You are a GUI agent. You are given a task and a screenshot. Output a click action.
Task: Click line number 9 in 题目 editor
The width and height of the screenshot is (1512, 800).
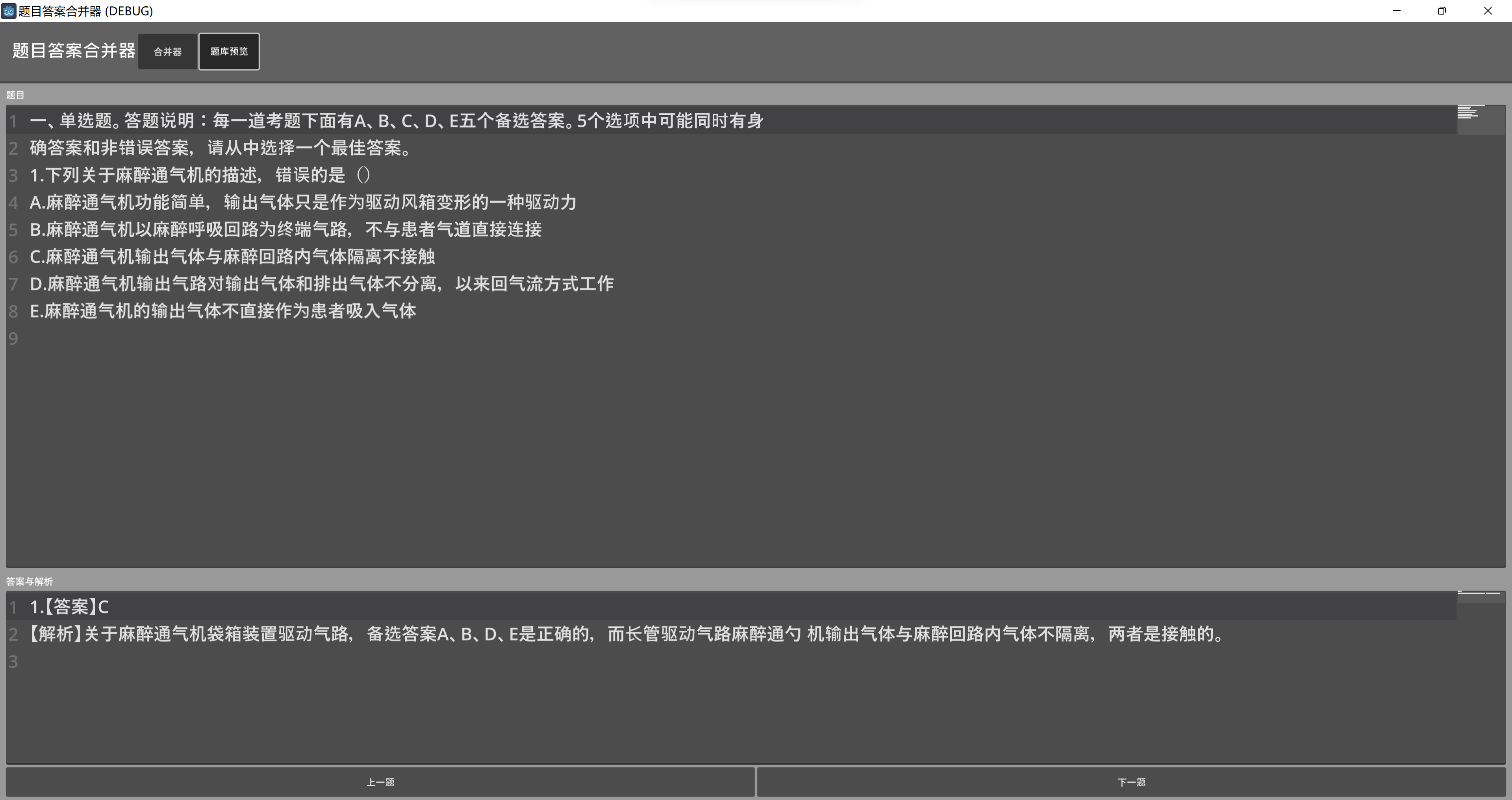[x=13, y=338]
